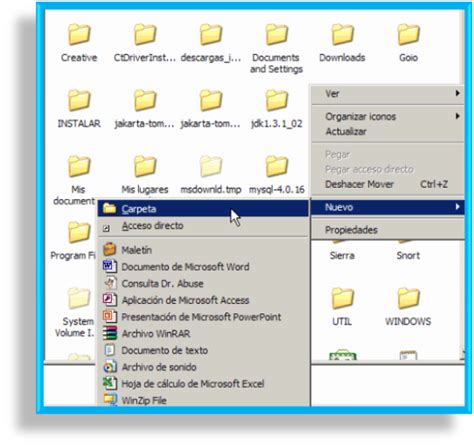Open the Mis lugares folder icon

tap(145, 166)
